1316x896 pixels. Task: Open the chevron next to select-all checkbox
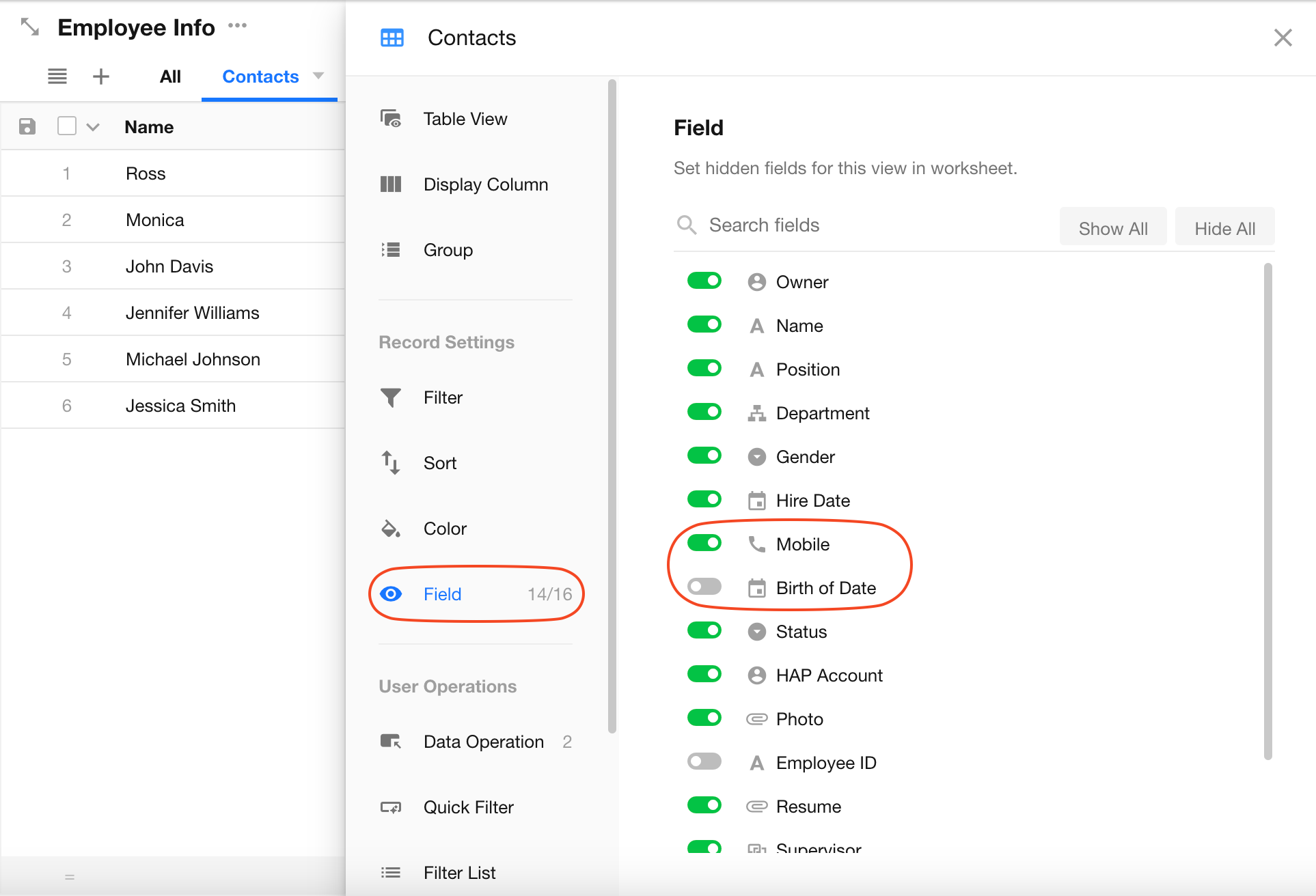coord(94,127)
